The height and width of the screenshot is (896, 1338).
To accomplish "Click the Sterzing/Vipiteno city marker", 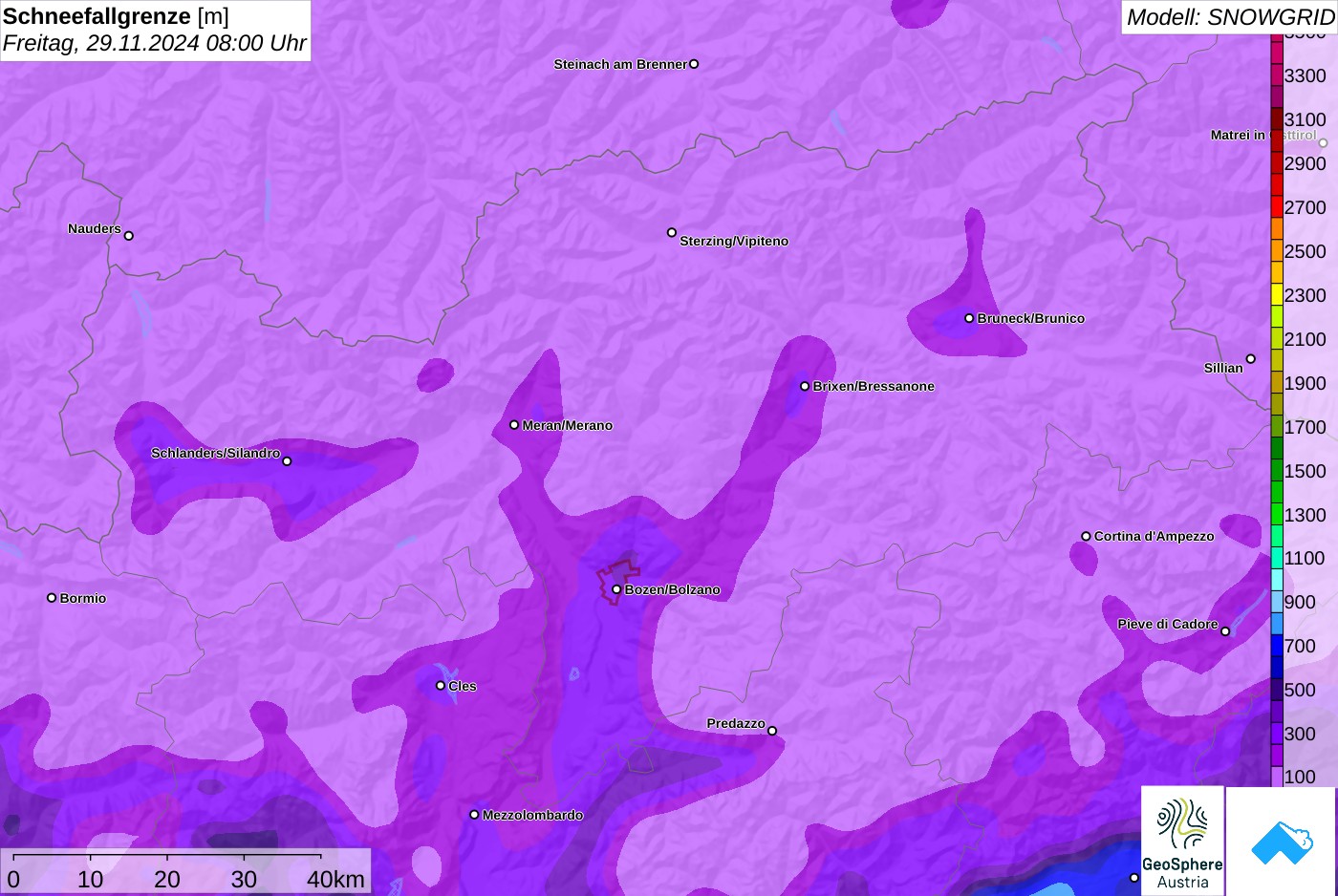I will [672, 232].
